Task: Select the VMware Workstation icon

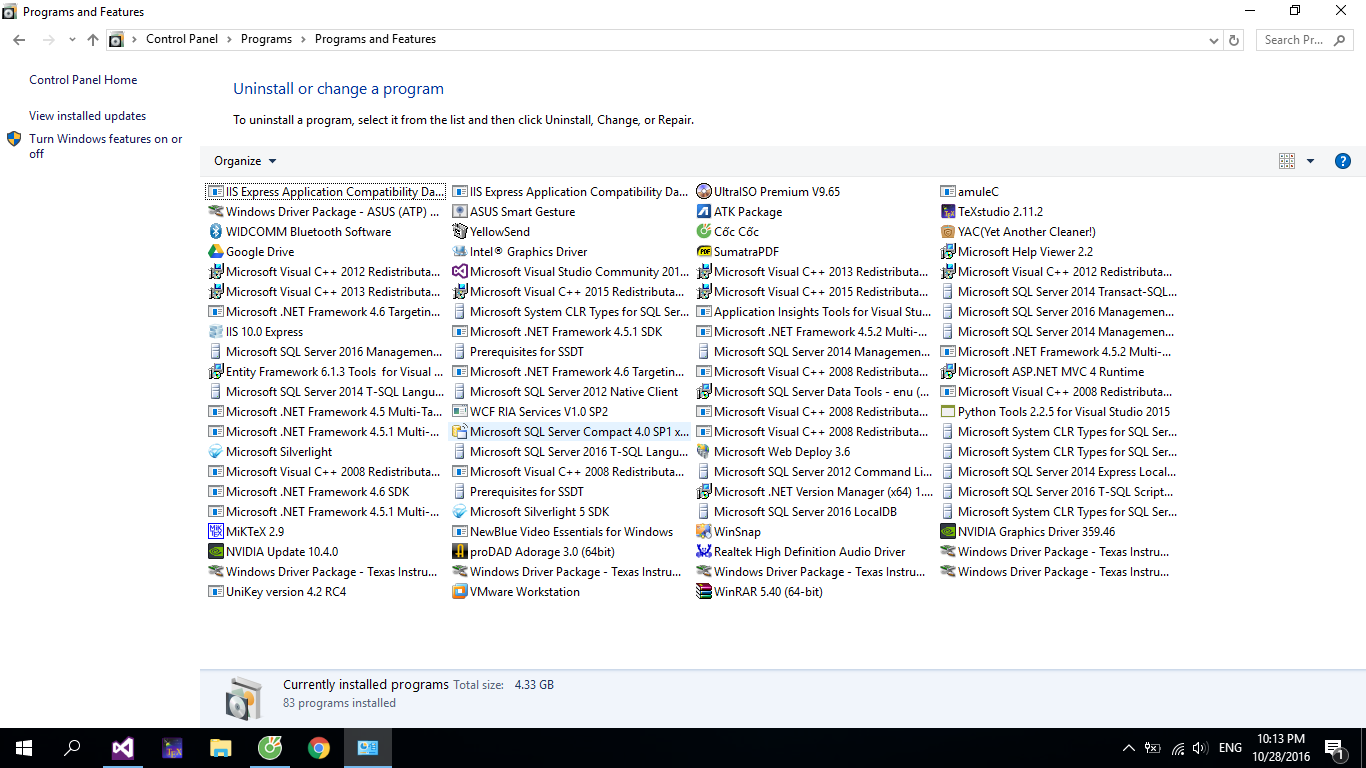Action: click(x=460, y=592)
